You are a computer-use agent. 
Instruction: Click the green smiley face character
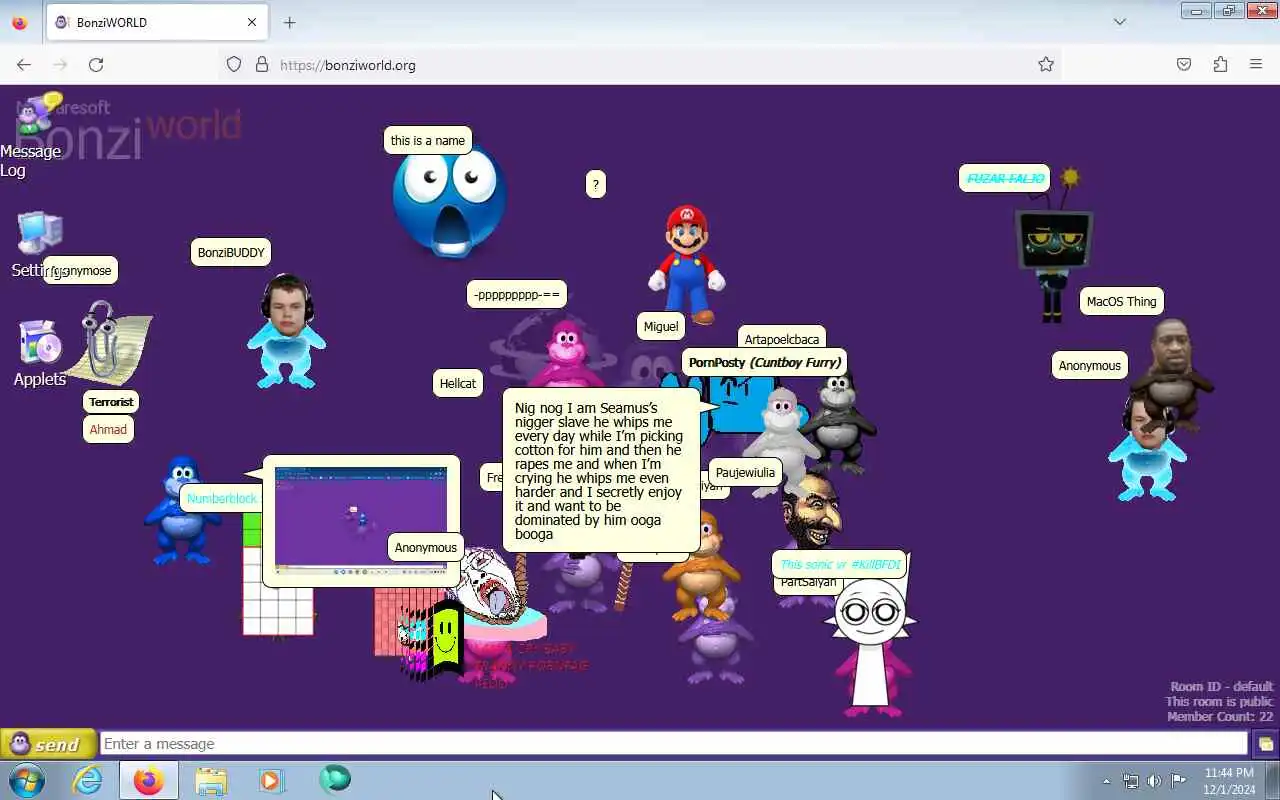tap(445, 636)
